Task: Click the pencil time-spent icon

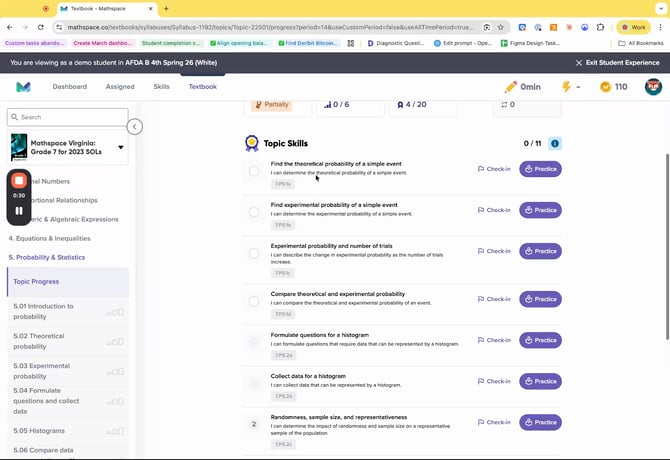Action: 511,87
